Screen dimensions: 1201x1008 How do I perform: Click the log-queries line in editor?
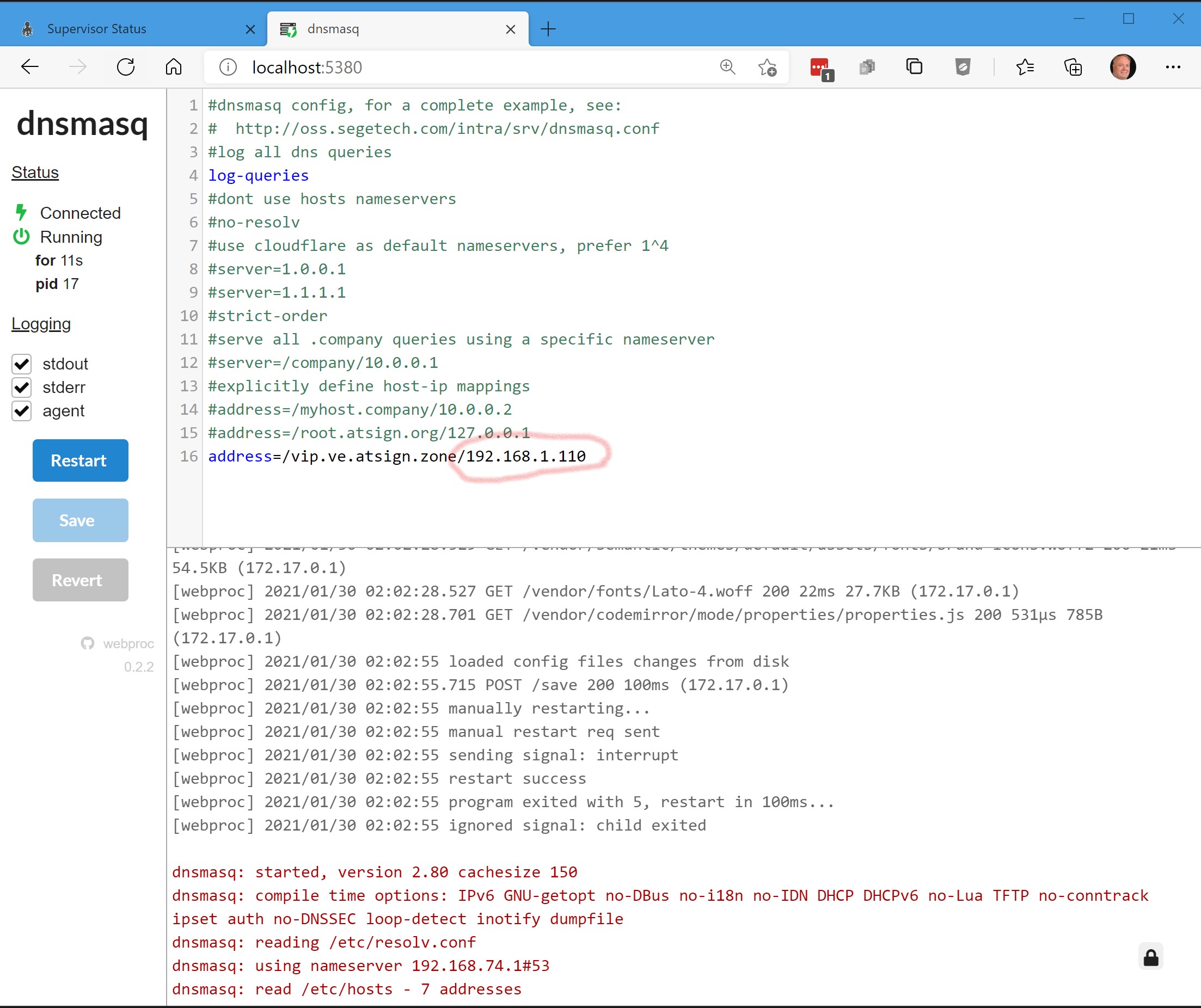(x=258, y=175)
